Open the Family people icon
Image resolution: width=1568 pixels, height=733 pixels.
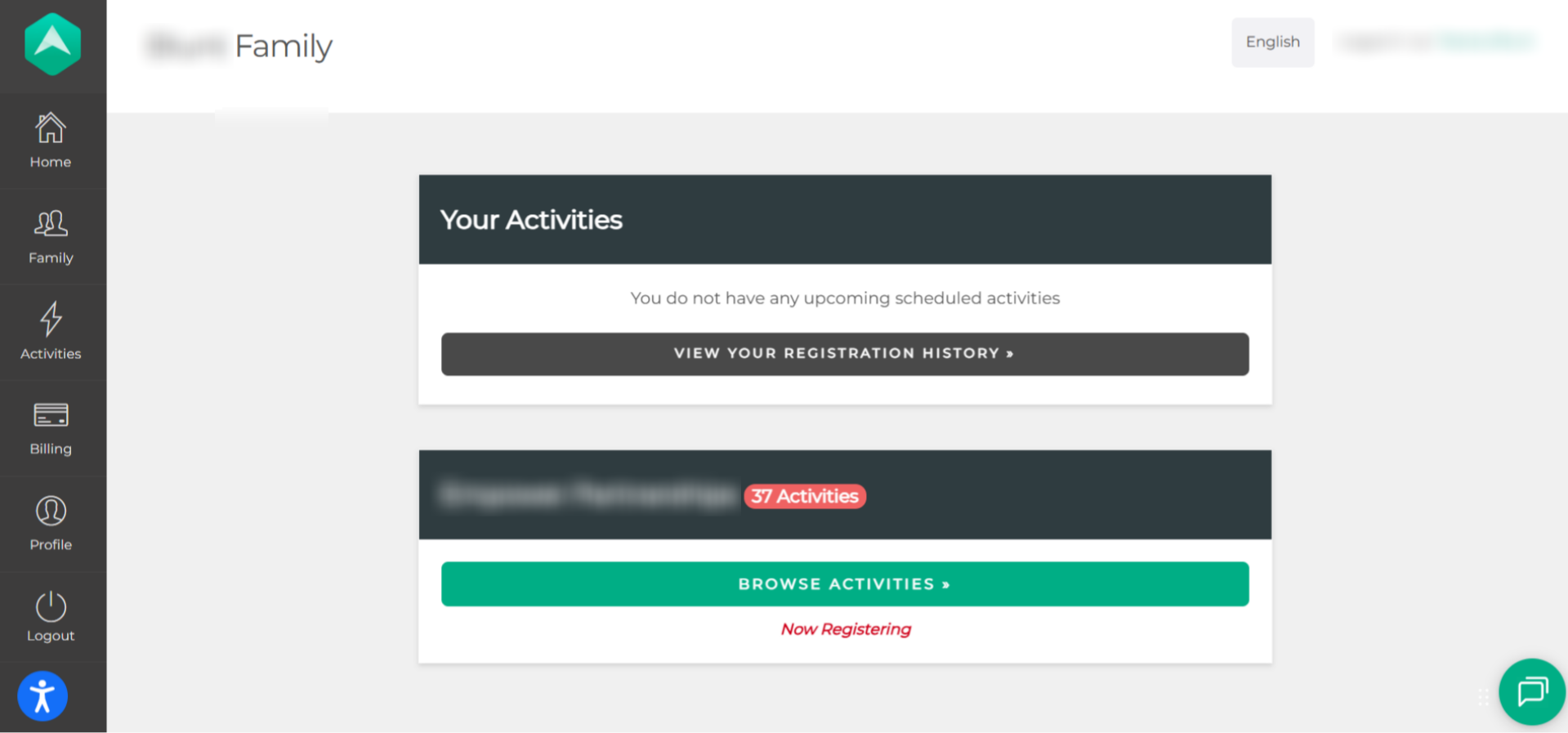point(51,223)
